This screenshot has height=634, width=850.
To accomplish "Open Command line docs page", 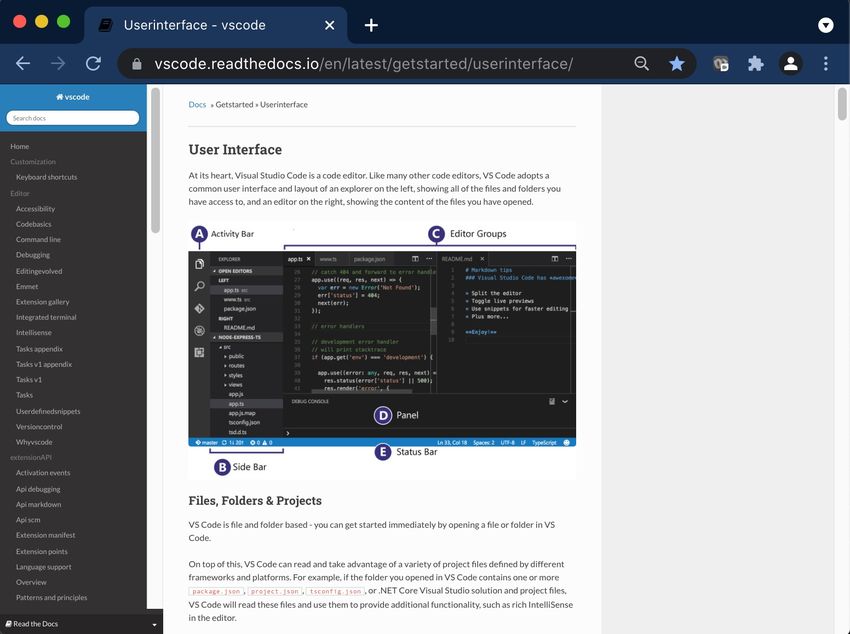I will [x=38, y=240].
